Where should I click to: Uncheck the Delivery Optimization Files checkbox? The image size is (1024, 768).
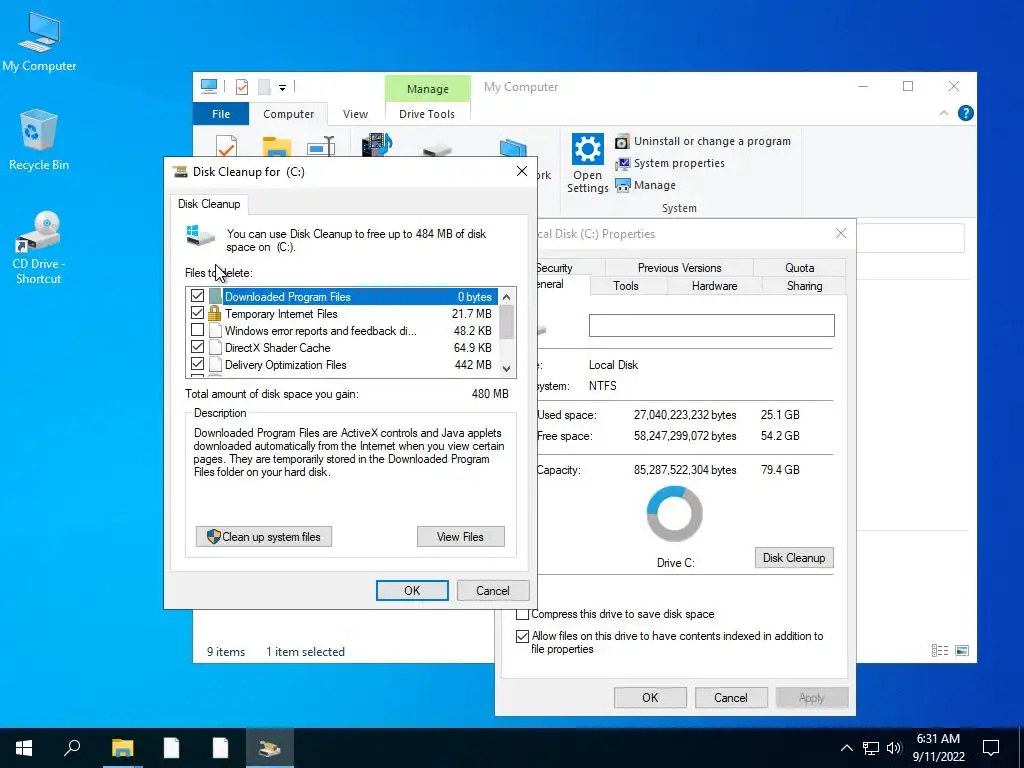point(197,364)
